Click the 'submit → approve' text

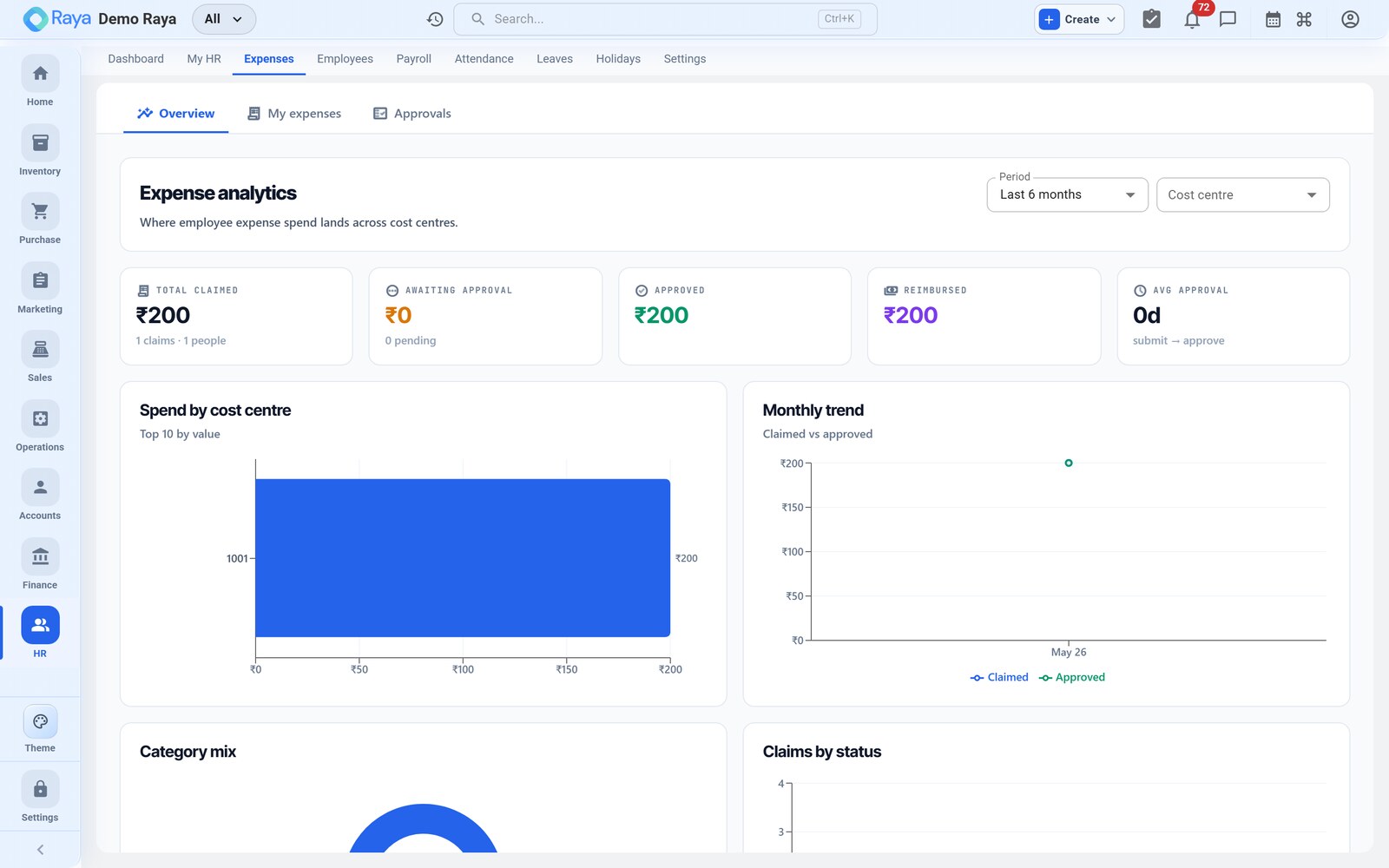tap(1179, 340)
